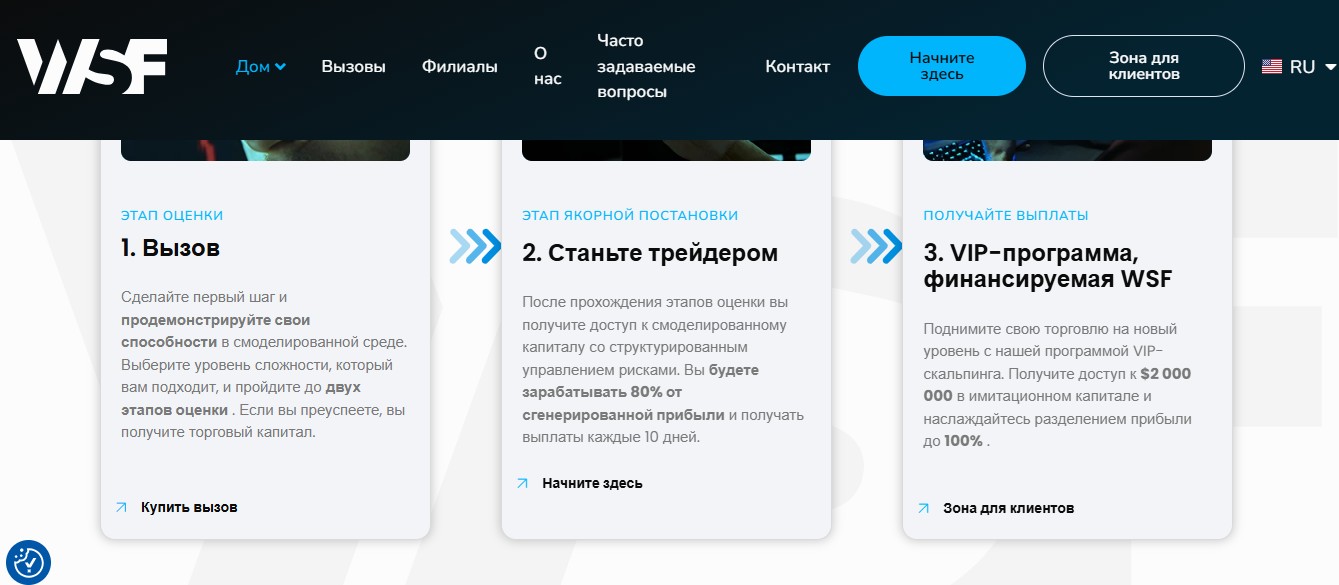The image size is (1339, 585).
Task: Click the WSF logo
Action: (x=91, y=67)
